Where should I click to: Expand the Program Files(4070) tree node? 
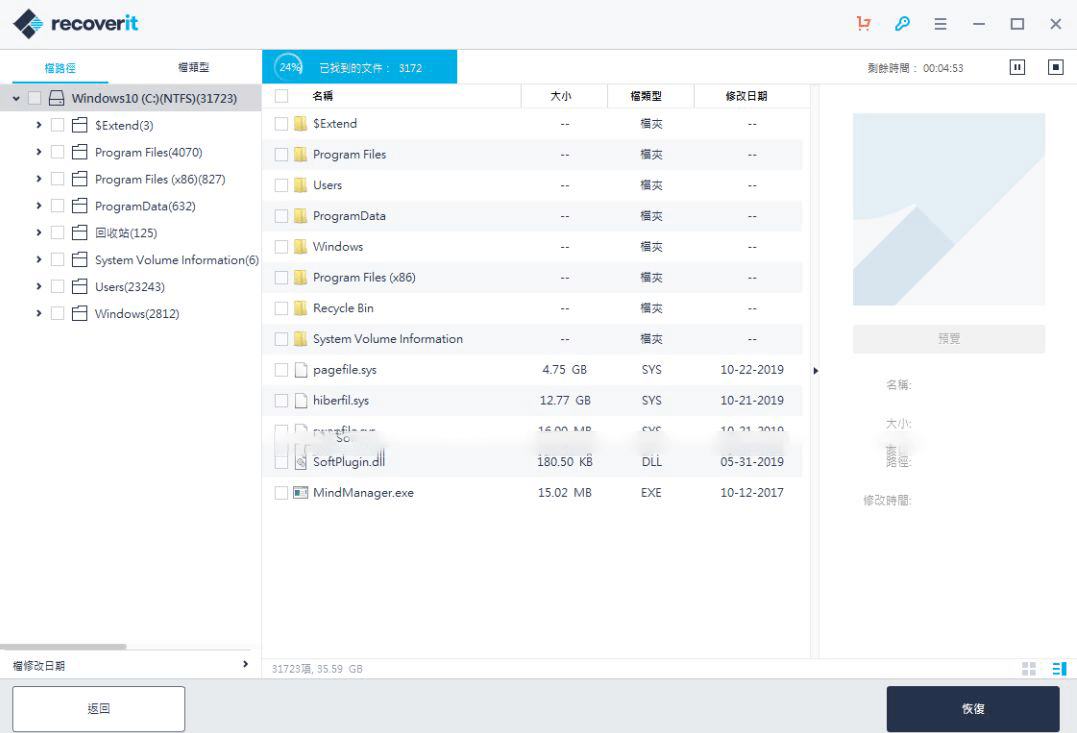click(x=38, y=152)
